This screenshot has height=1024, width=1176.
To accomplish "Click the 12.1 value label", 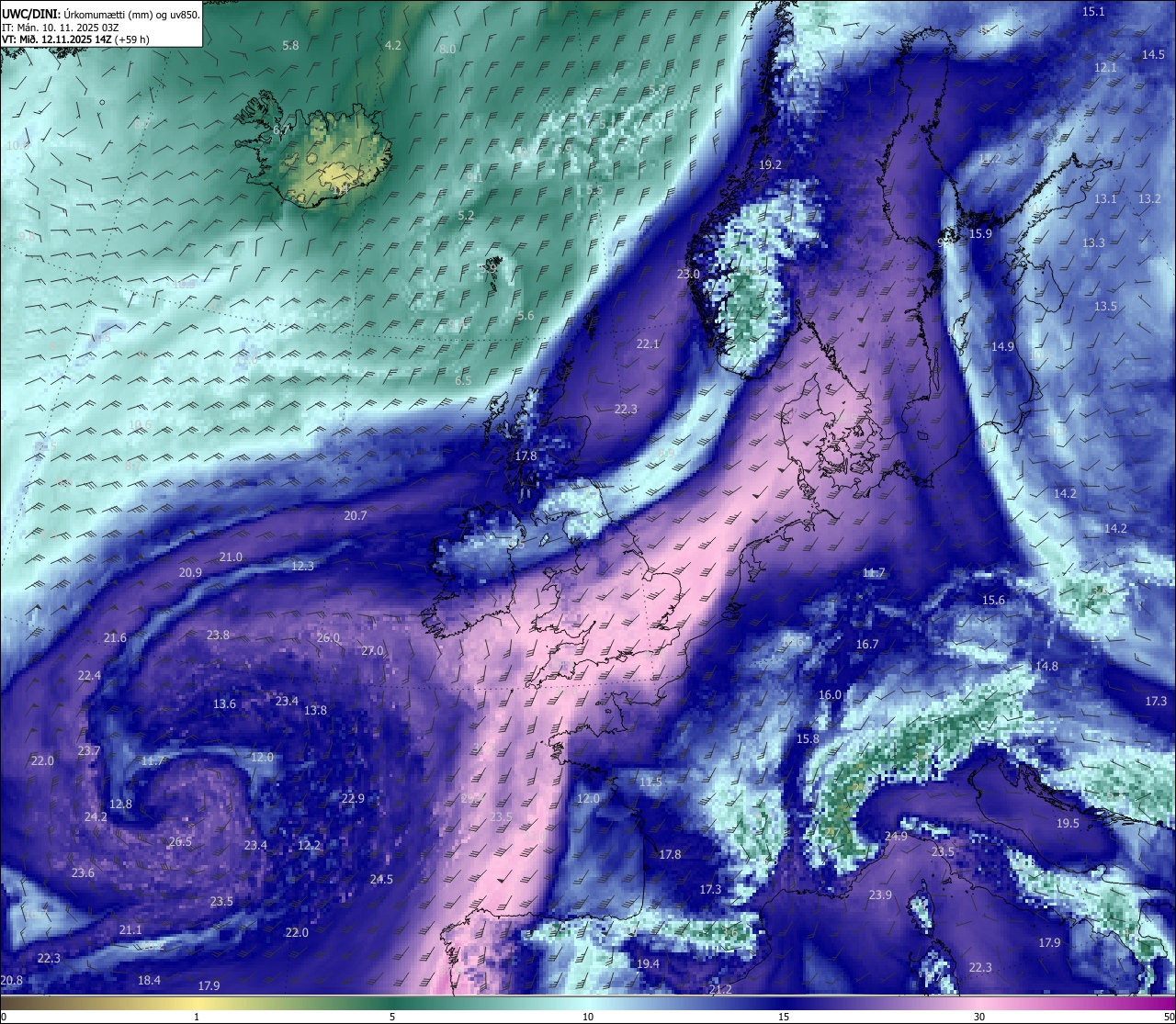I will pos(1105,67).
